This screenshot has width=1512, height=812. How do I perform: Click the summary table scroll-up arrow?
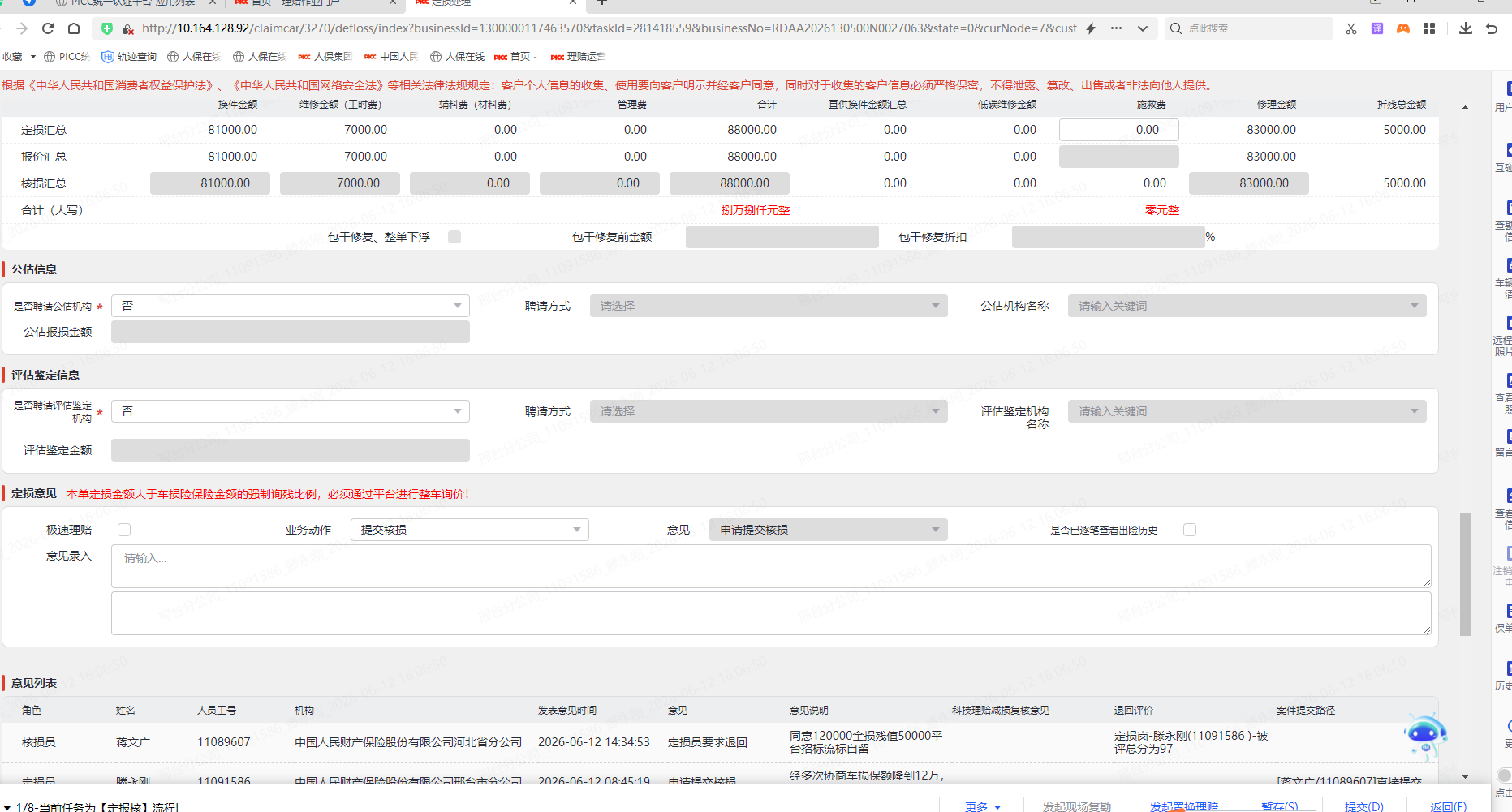coord(1465,107)
